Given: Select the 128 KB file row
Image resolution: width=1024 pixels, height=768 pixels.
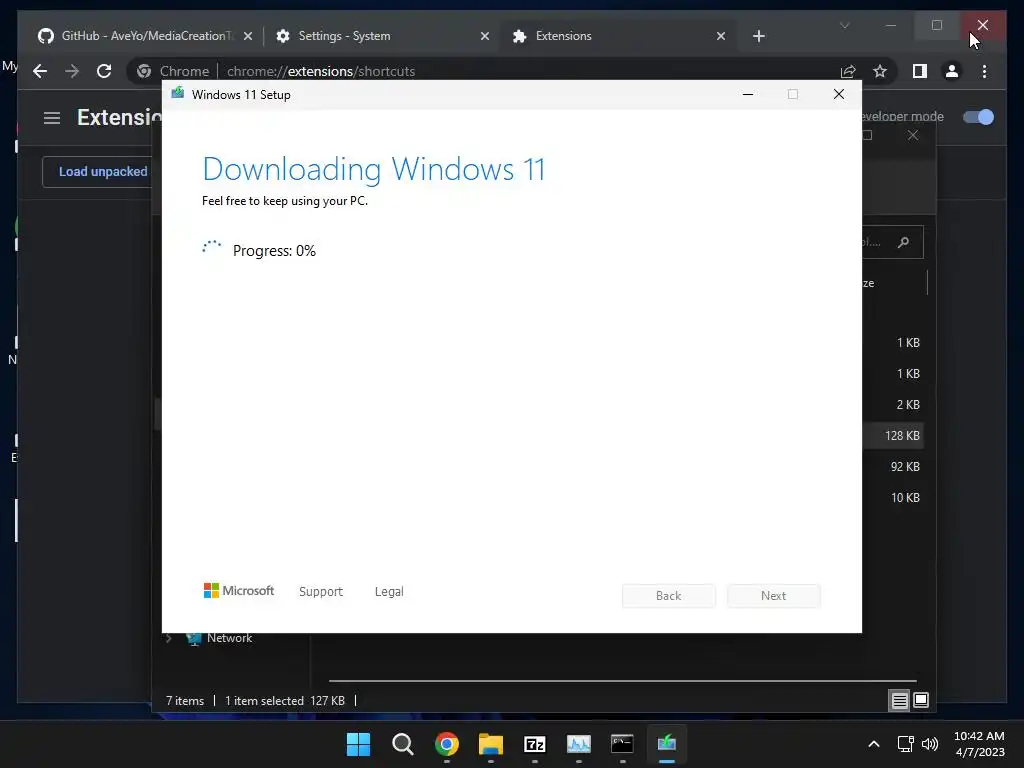Looking at the screenshot, I should pyautogui.click(x=893, y=436).
